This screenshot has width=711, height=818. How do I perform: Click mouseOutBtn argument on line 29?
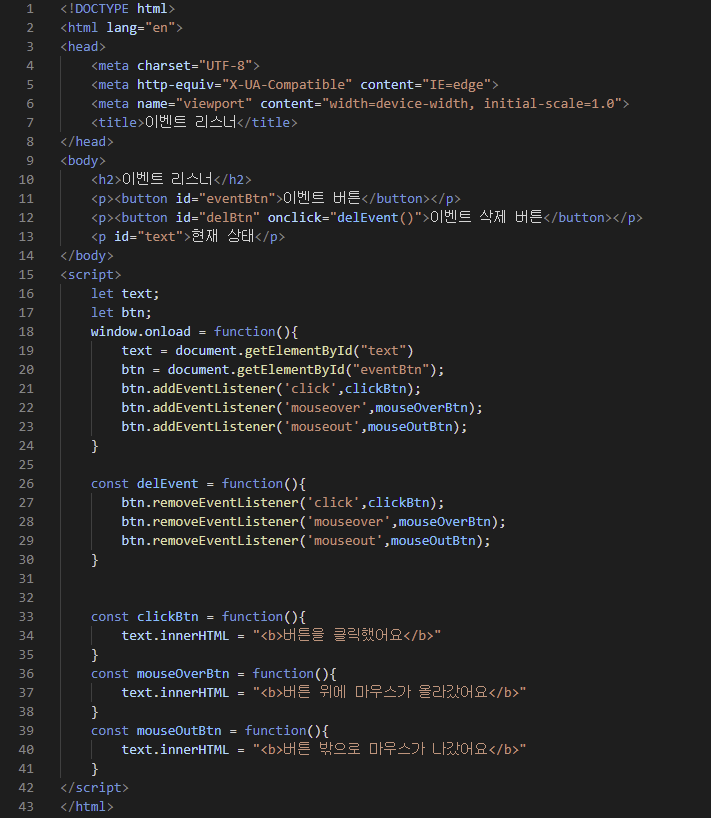click(x=433, y=541)
